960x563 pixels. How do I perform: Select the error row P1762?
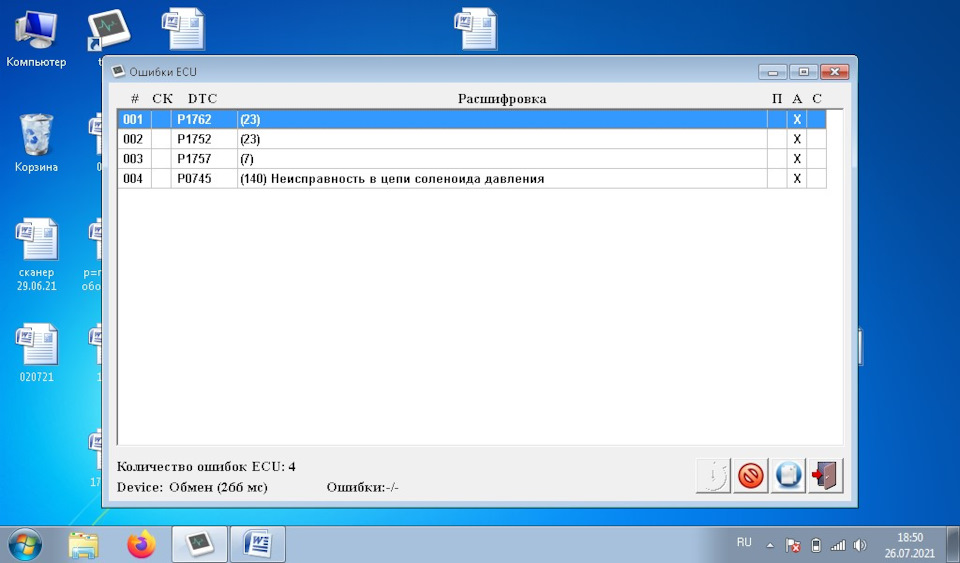471,119
